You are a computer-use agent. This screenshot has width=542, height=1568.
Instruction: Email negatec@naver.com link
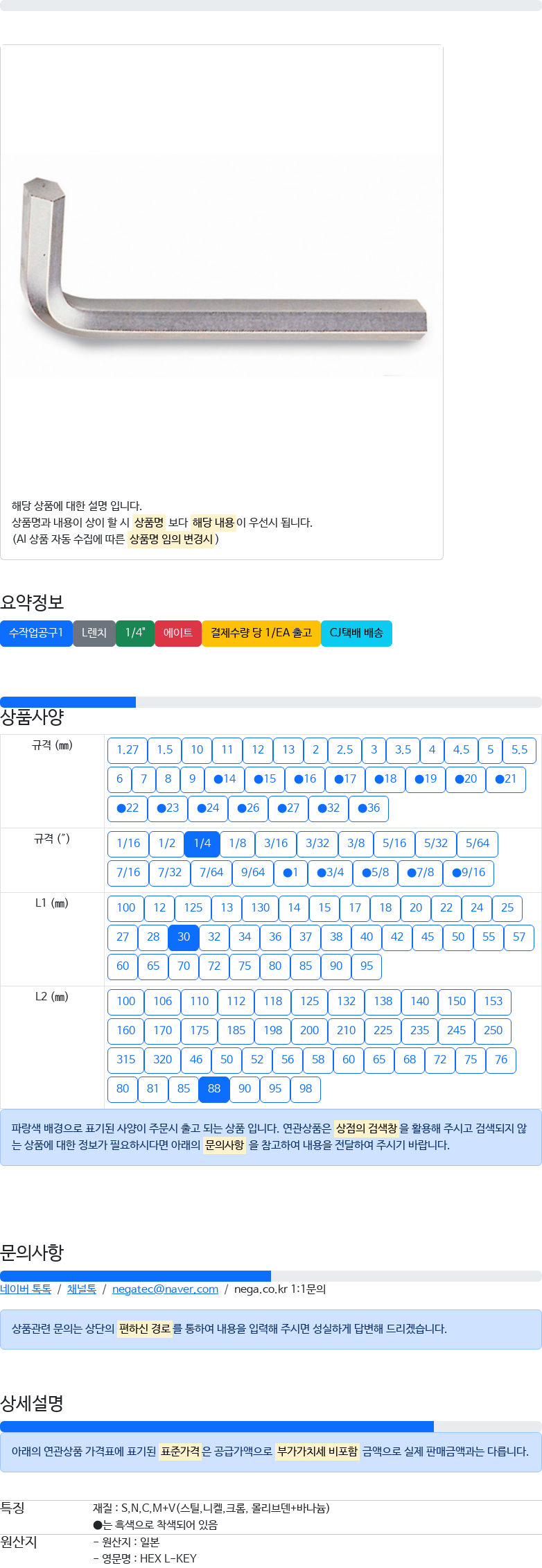click(165, 1289)
